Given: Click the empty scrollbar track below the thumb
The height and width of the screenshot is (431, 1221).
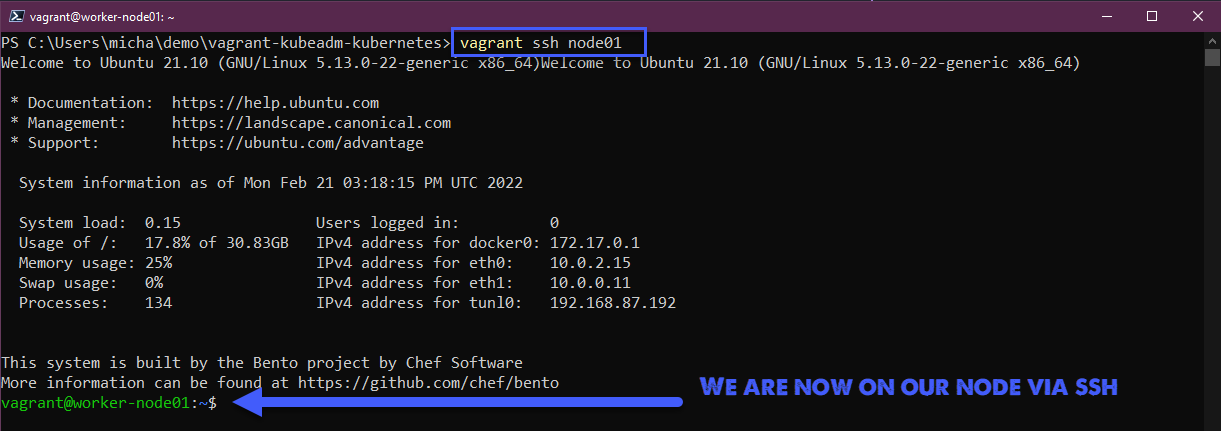Looking at the screenshot, I should 1211,250.
